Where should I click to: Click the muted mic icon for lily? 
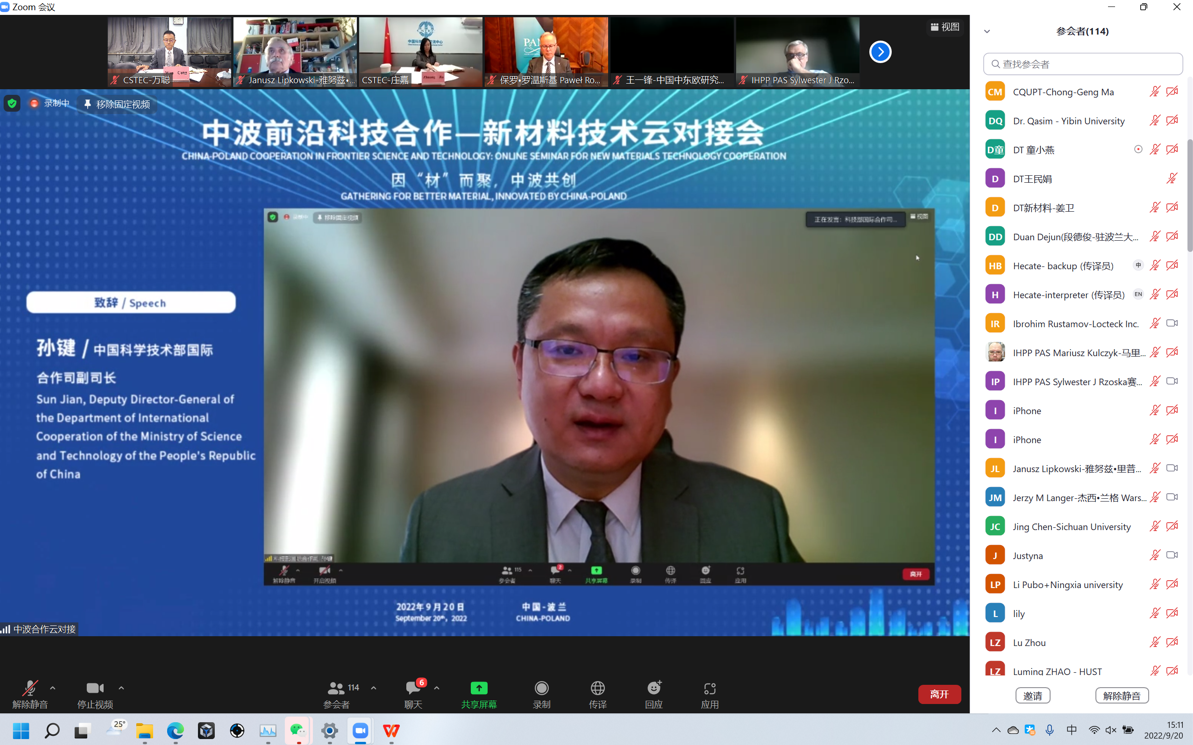point(1154,613)
